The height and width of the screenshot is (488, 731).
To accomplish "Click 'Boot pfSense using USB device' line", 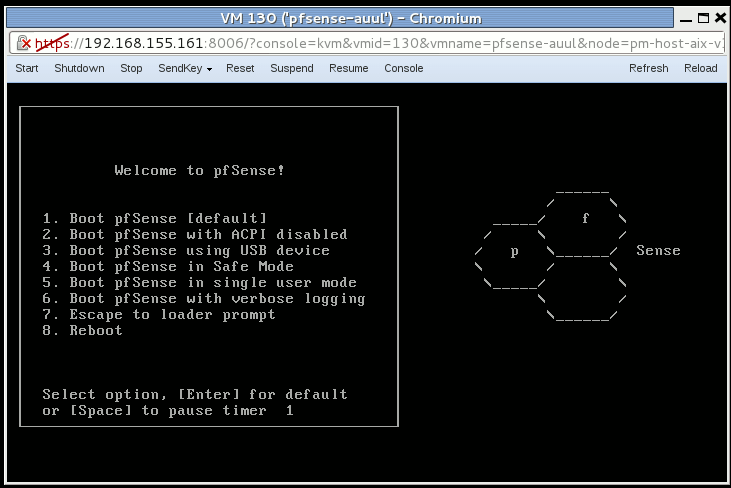I will click(x=186, y=250).
